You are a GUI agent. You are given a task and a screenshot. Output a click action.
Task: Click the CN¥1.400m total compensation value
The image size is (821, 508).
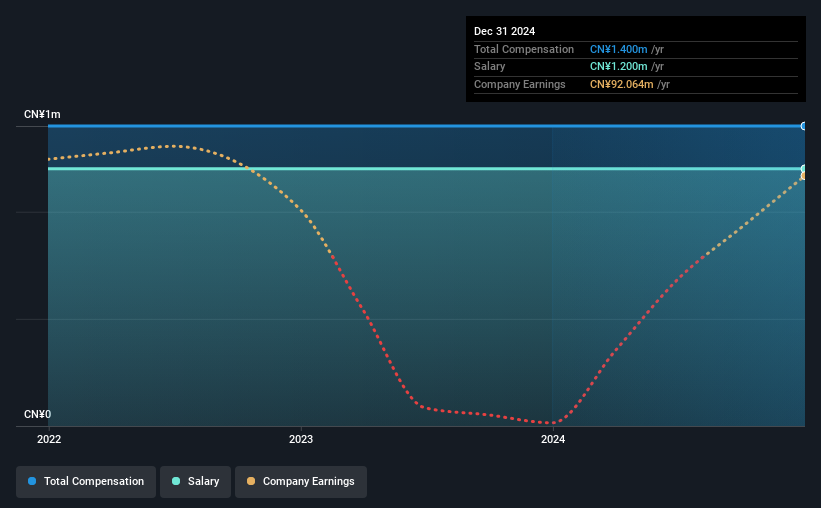coord(618,49)
